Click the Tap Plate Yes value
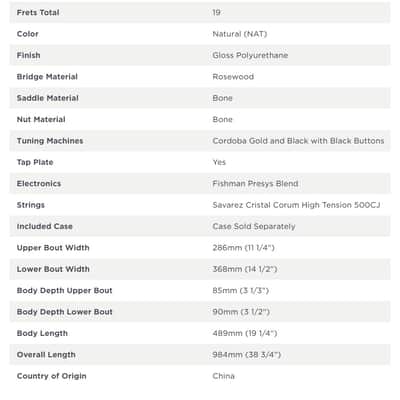This screenshot has height=400, width=400. pyautogui.click(x=219, y=162)
